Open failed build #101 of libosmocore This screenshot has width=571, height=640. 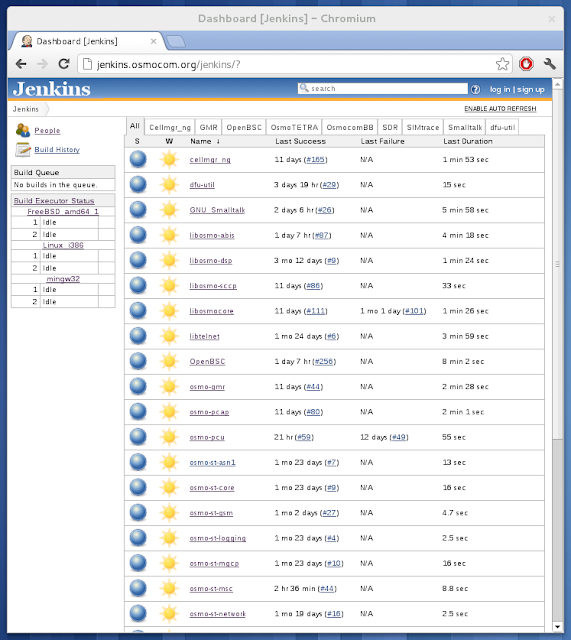coord(414,311)
